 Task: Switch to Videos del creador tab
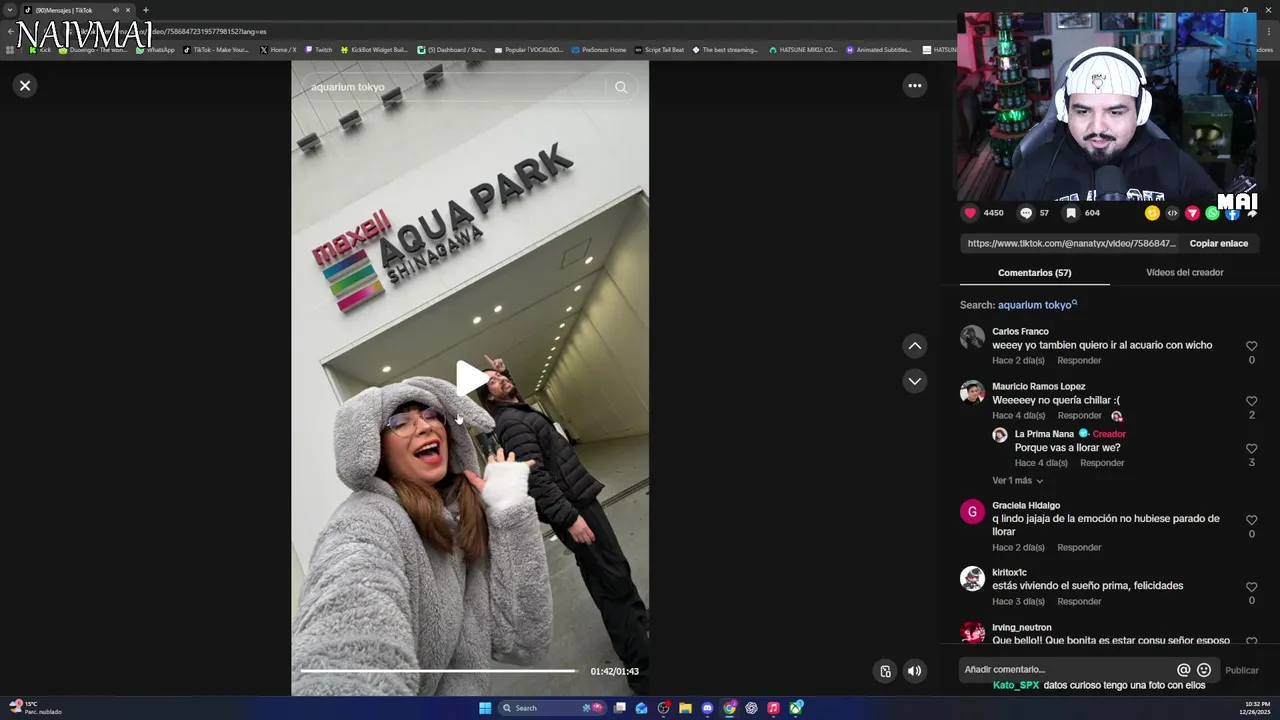[1184, 273]
